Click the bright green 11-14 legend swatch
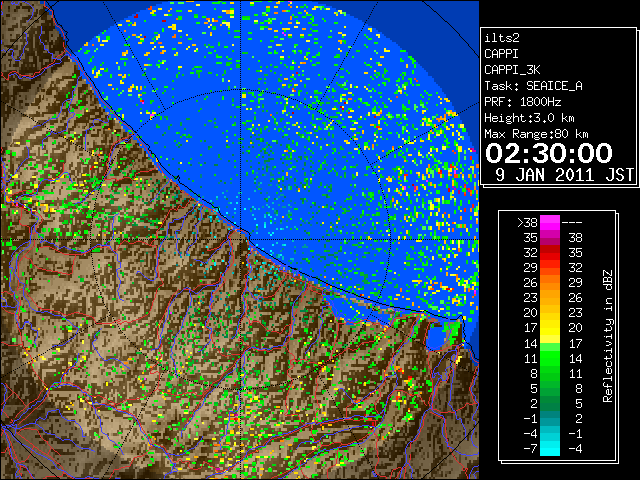Image resolution: width=640 pixels, height=480 pixels. click(550, 358)
